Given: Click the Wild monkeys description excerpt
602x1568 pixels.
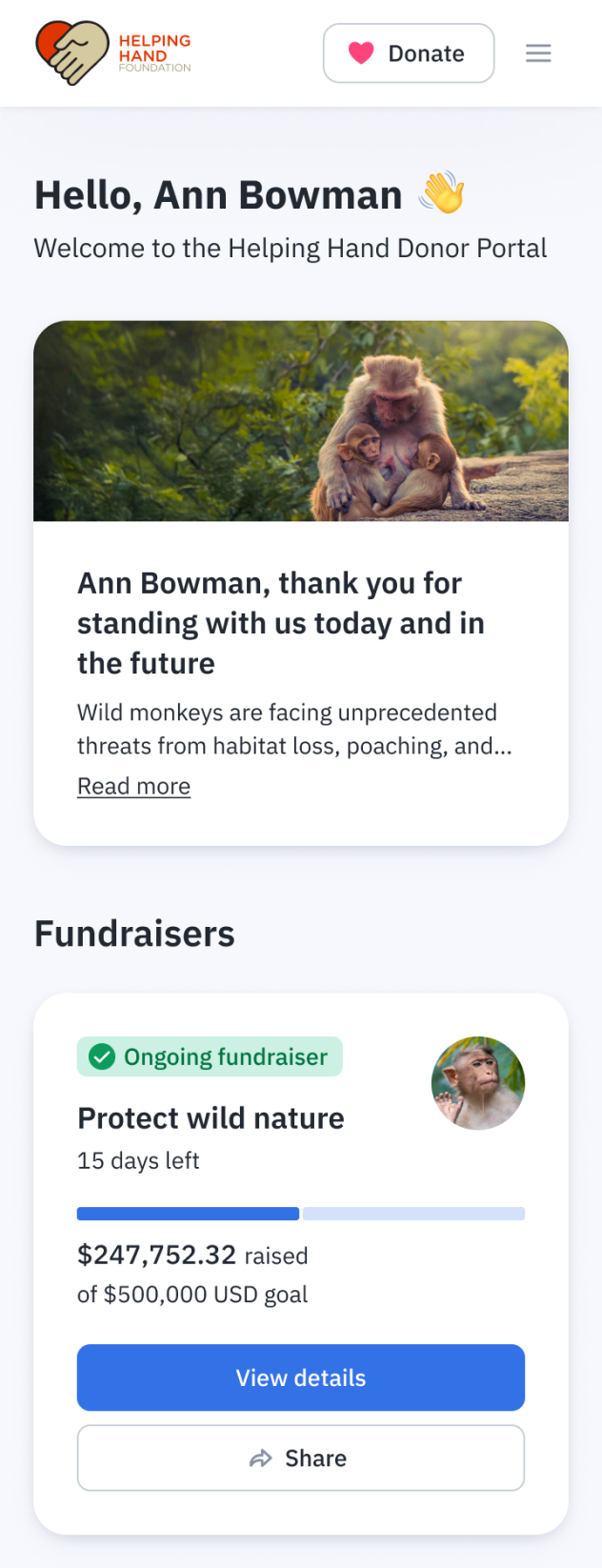Looking at the screenshot, I should (294, 729).
